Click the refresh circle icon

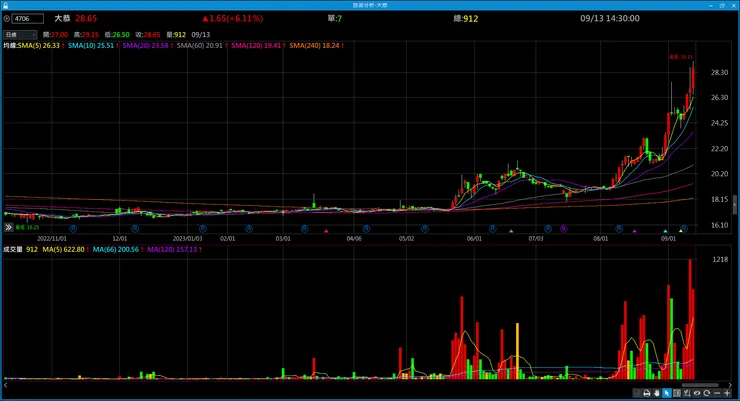pyautogui.click(x=706, y=393)
